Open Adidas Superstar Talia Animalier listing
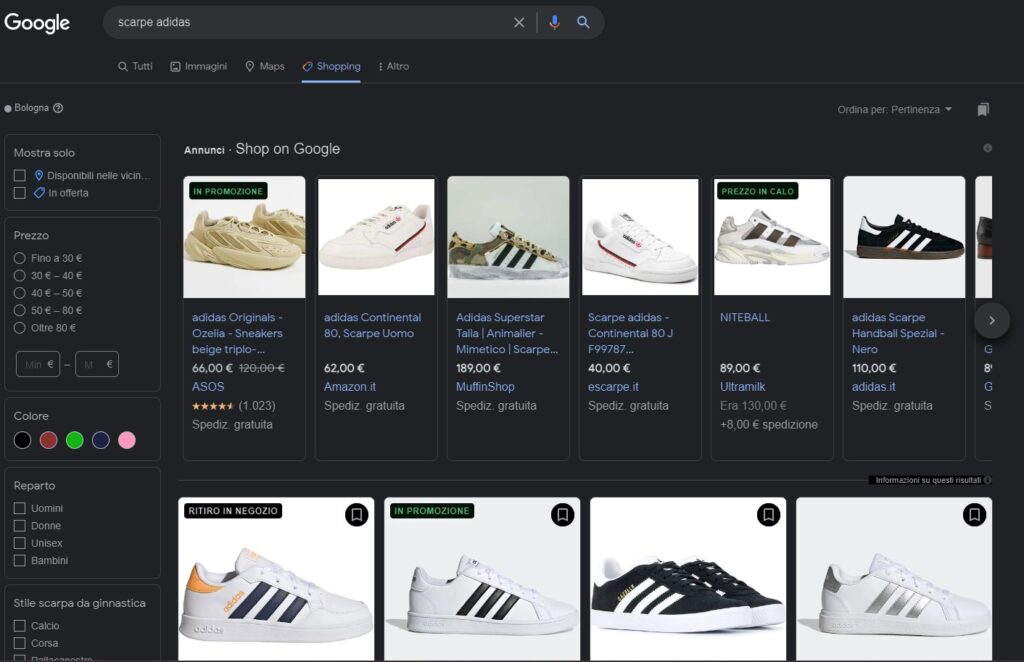This screenshot has width=1024, height=662. pos(507,333)
